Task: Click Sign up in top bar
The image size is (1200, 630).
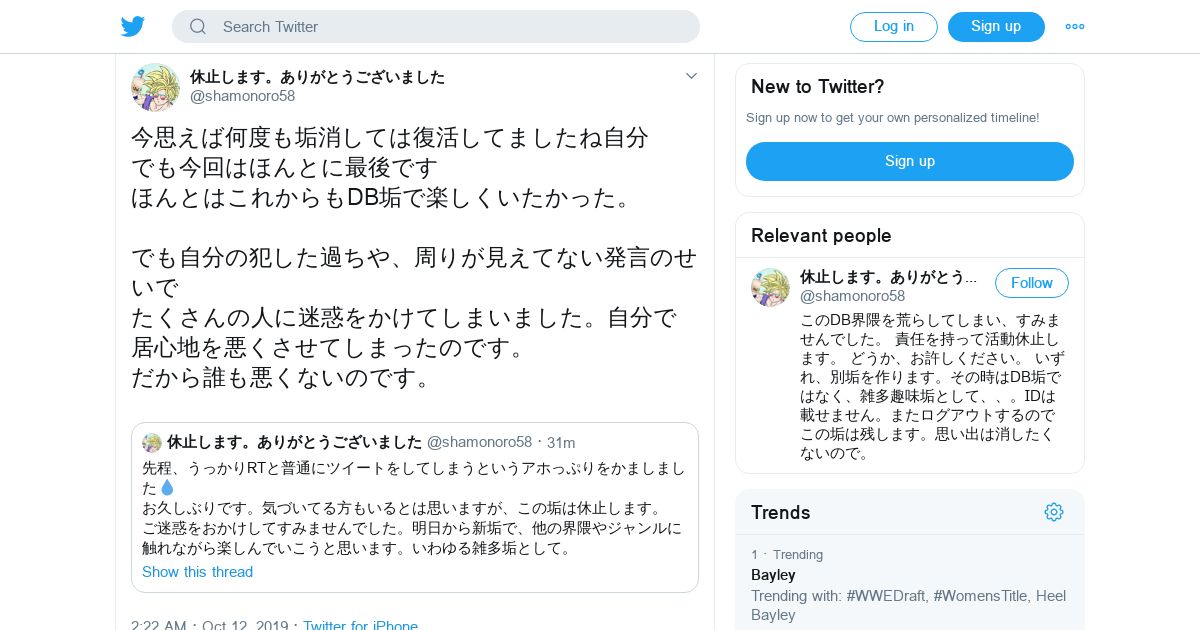Action: (996, 27)
